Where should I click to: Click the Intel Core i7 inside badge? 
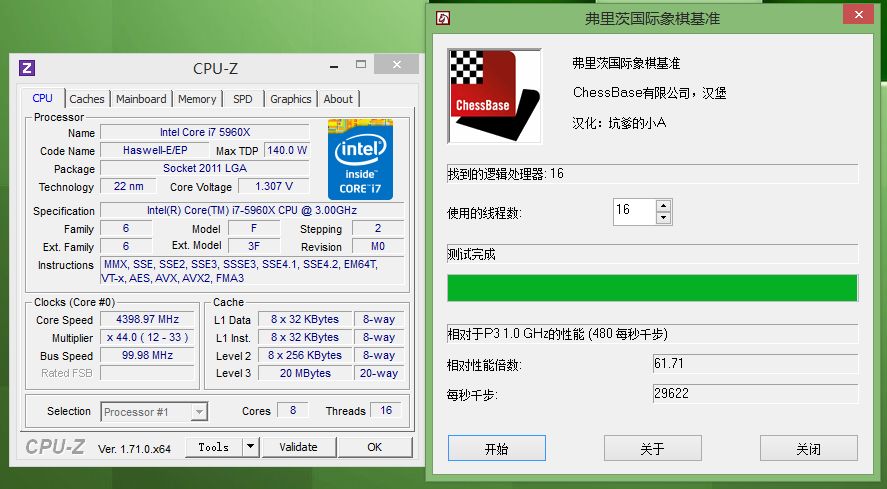click(360, 159)
